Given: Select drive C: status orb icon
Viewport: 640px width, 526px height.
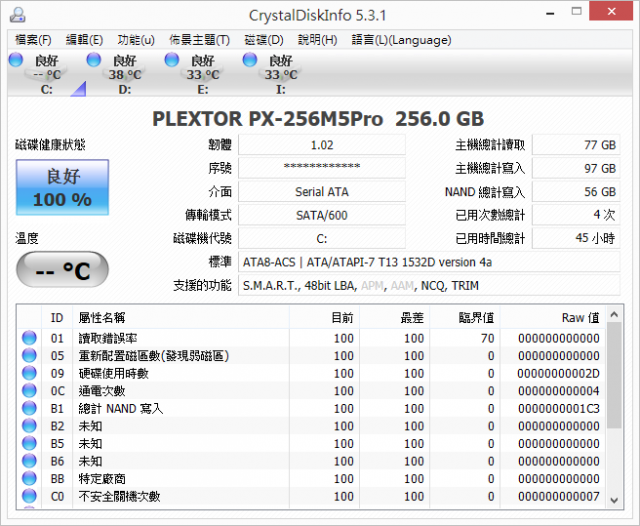Looking at the screenshot, I should pos(16,60).
